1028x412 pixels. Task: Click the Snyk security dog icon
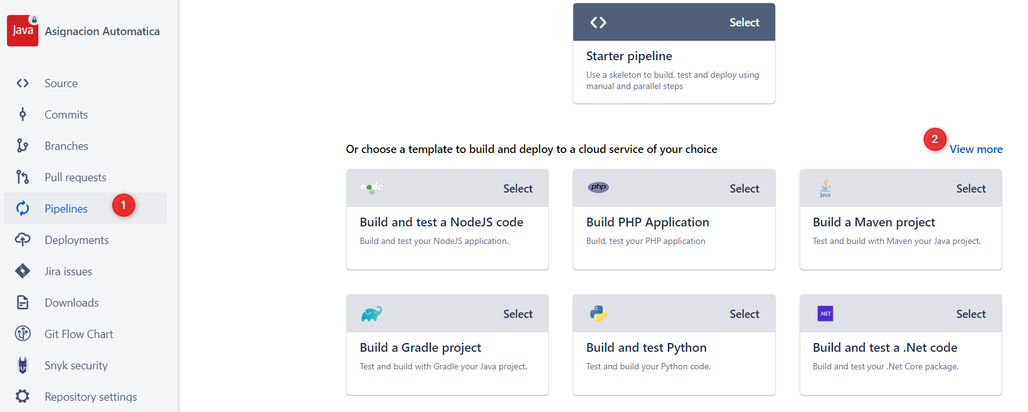tap(23, 365)
